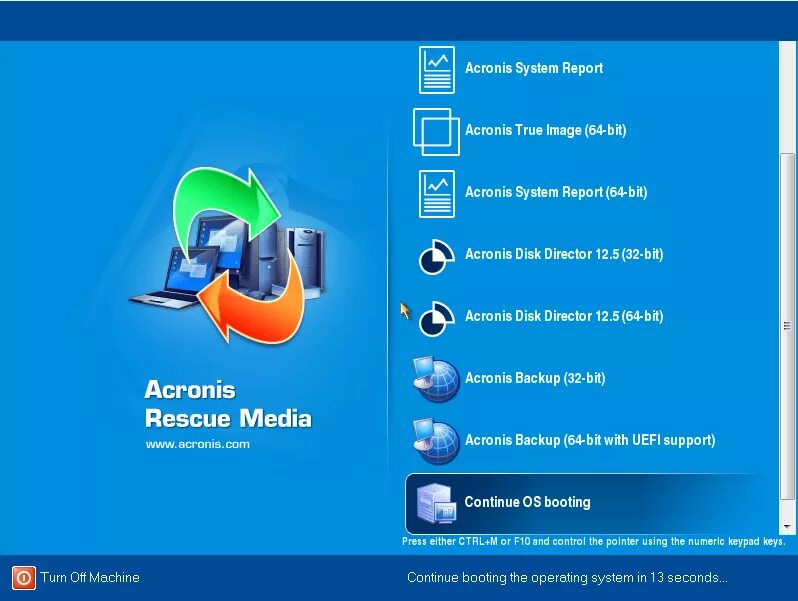
Task: Open Acronis System Report (64-bit)
Action: pyautogui.click(x=556, y=192)
